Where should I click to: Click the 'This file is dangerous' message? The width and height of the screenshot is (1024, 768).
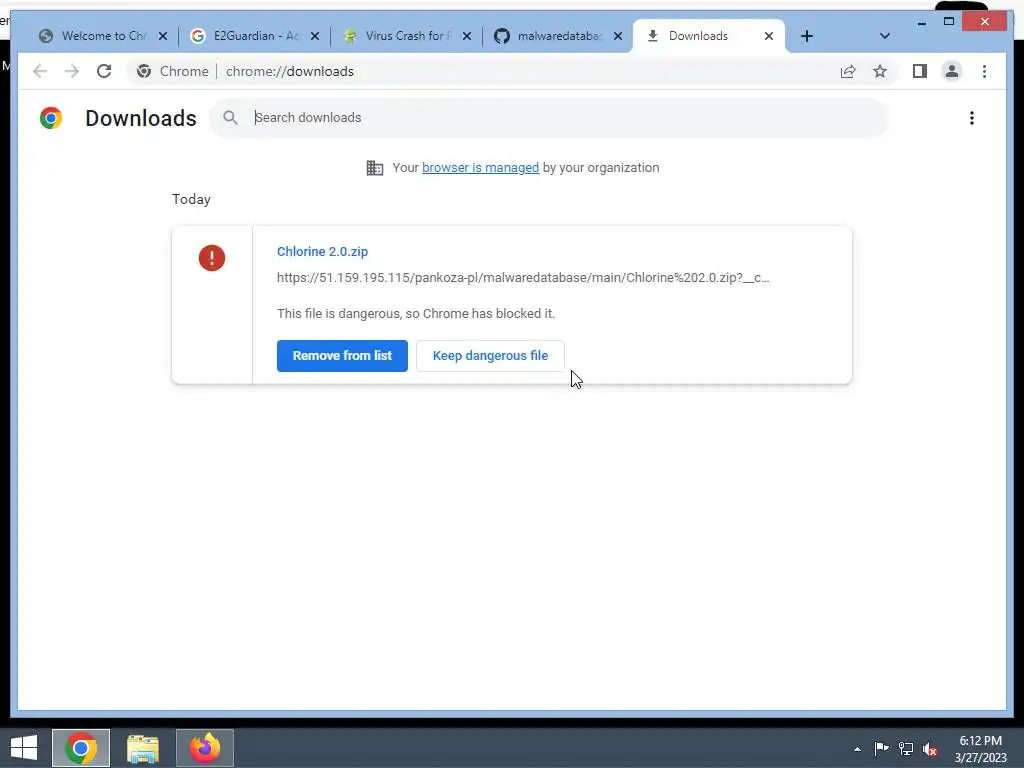(x=416, y=313)
